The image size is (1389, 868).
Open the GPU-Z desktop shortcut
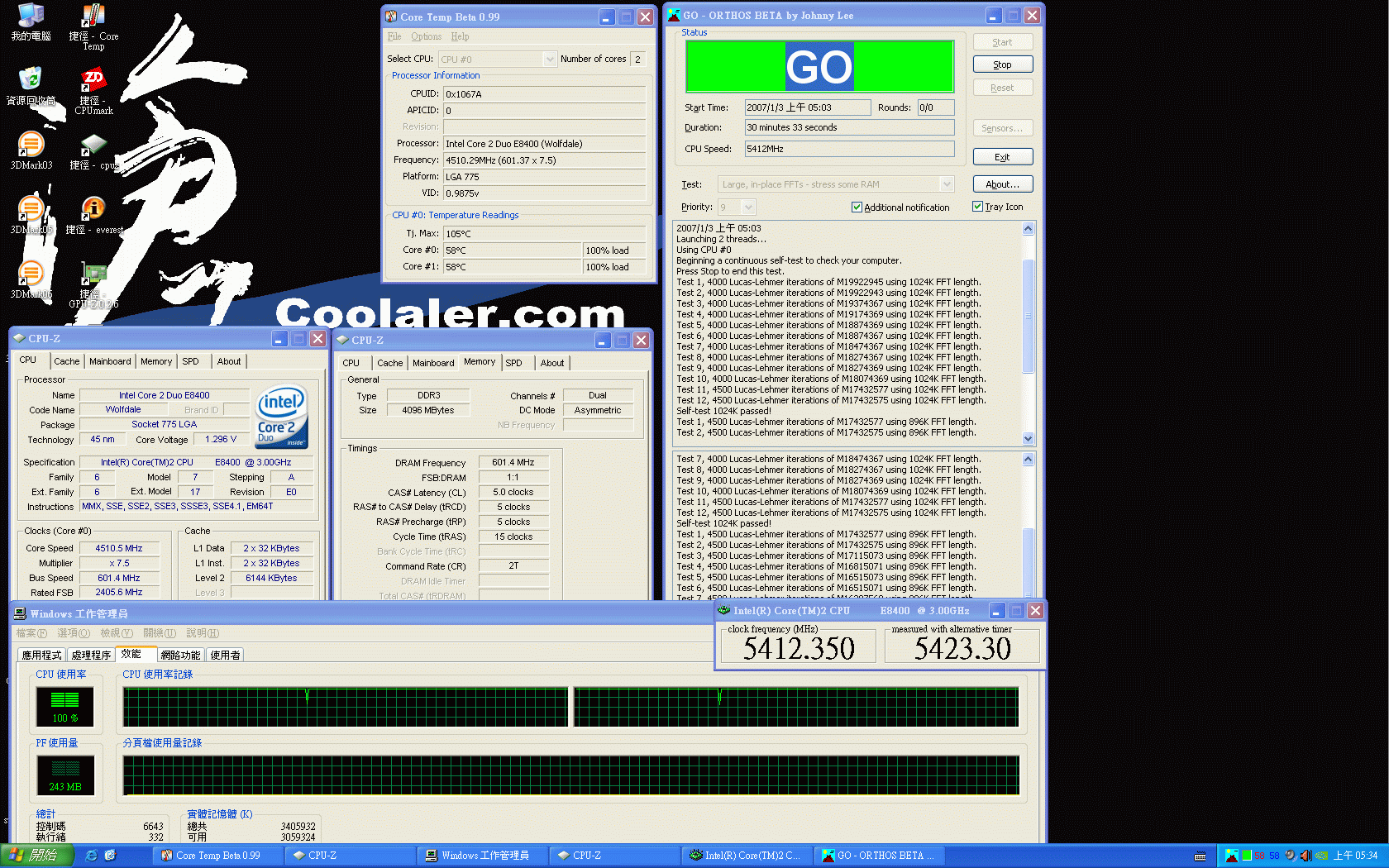93,284
